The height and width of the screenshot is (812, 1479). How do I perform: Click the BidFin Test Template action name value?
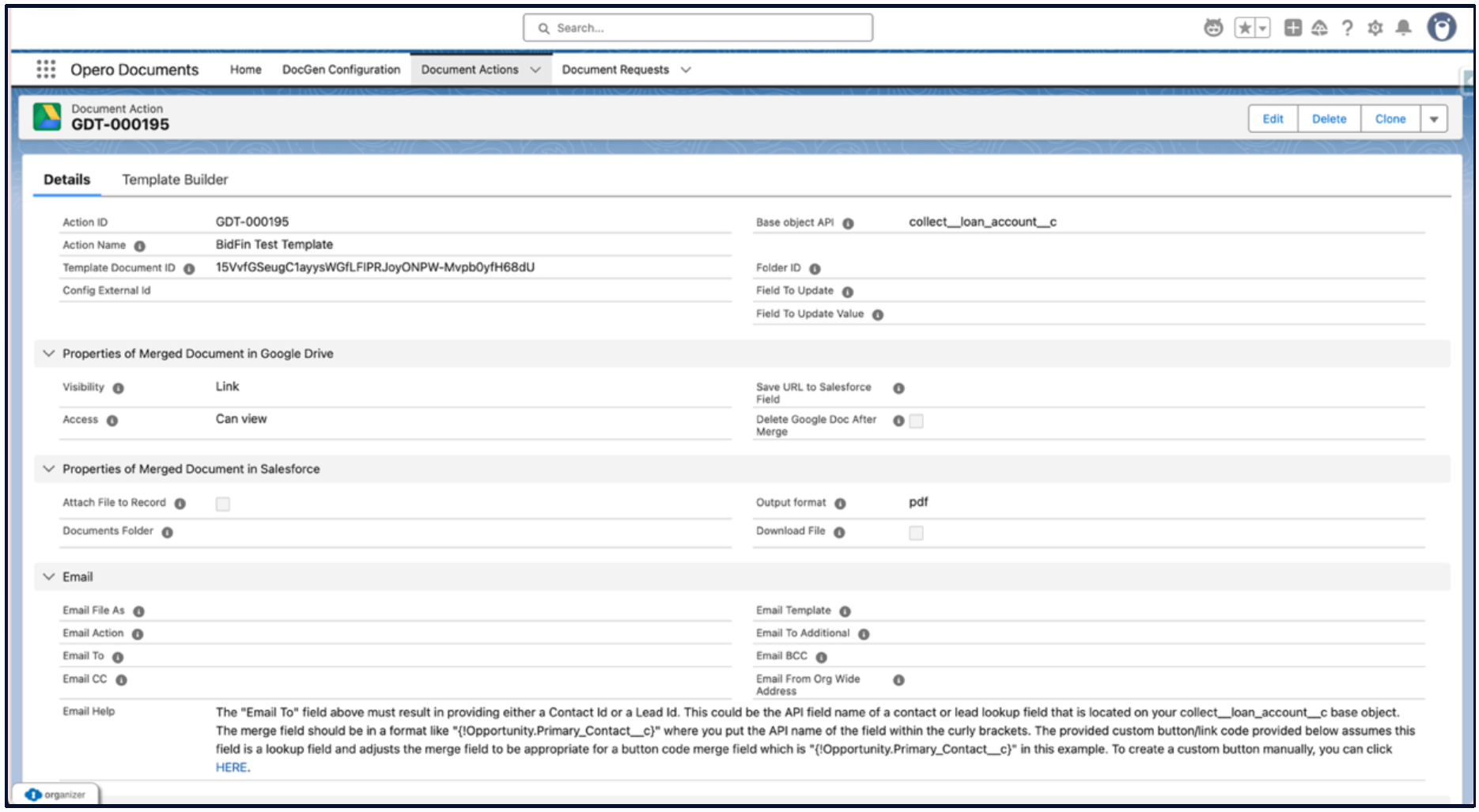[274, 244]
